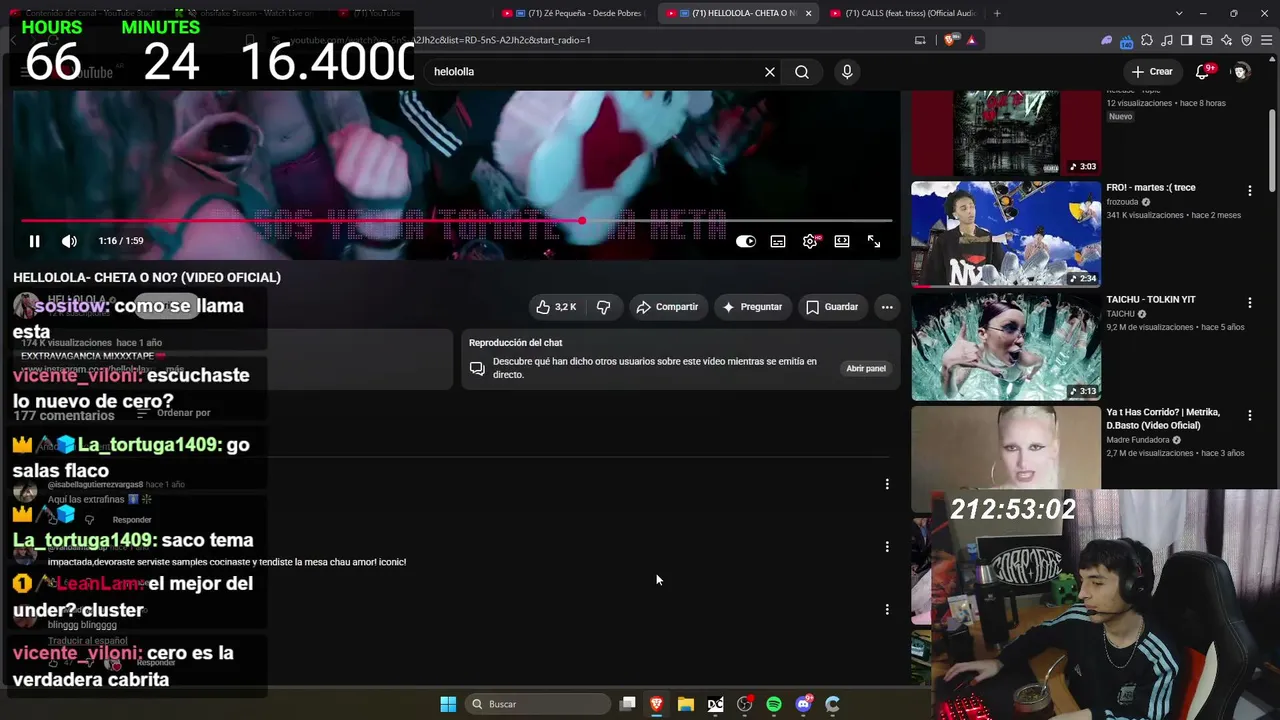This screenshot has height=720, width=1280.
Task: Go fullscreen with the player's expand icon
Action: (x=874, y=241)
